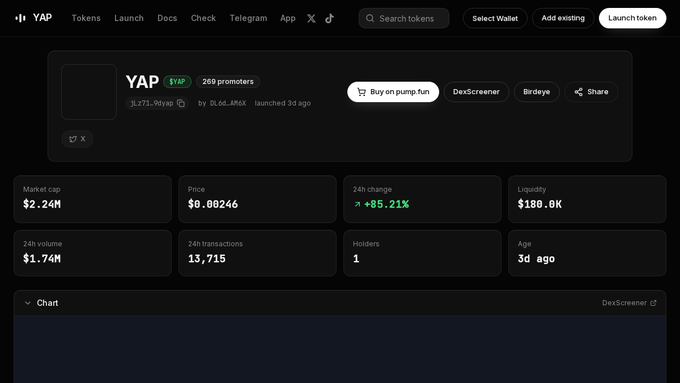
Task: Open the App nav link
Action: [288, 18]
